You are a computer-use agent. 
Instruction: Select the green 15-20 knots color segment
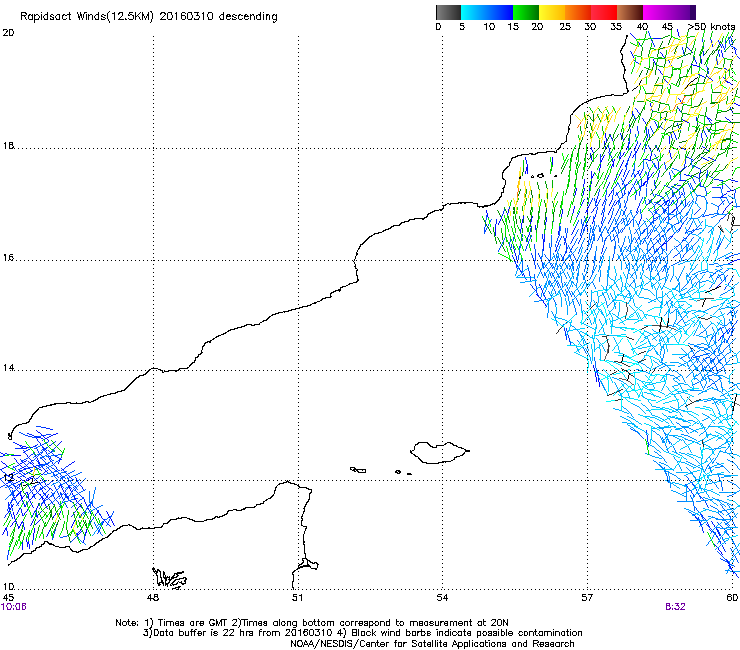526,12
